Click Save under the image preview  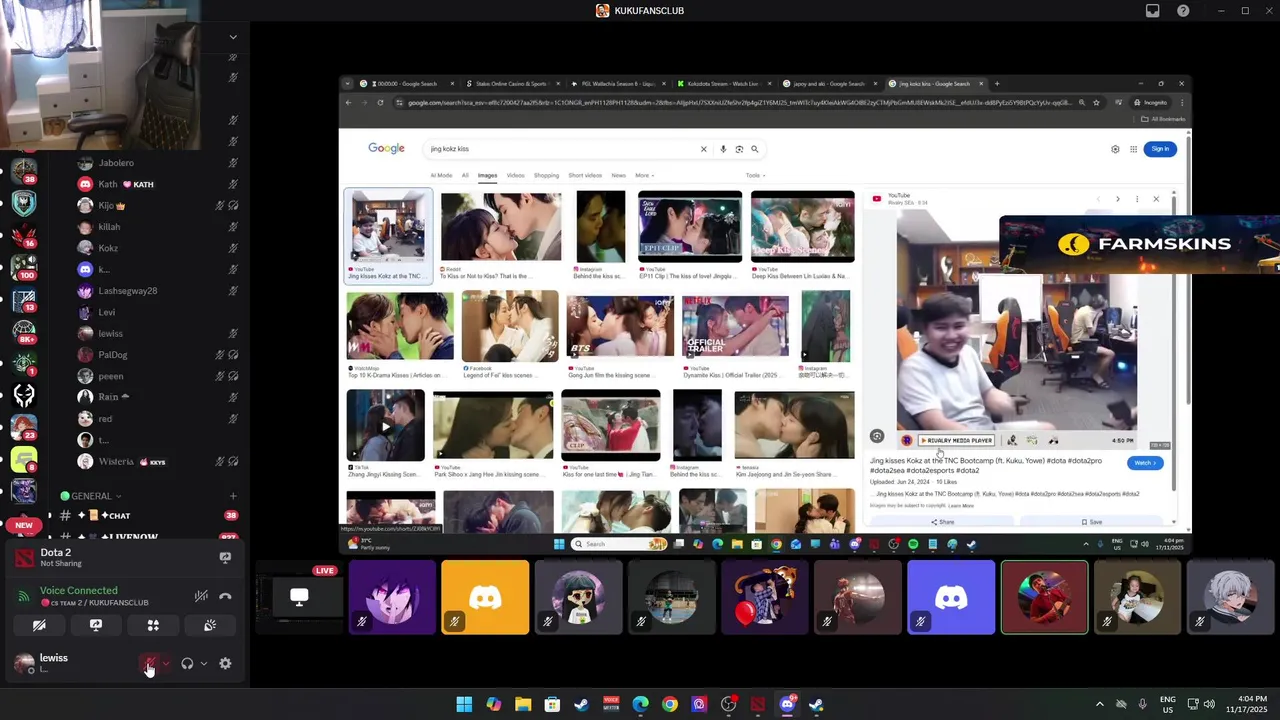(x=1091, y=522)
